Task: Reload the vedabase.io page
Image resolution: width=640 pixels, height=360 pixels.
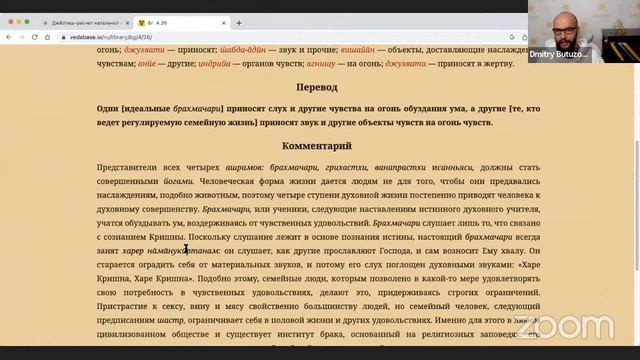Action: [x=35, y=37]
